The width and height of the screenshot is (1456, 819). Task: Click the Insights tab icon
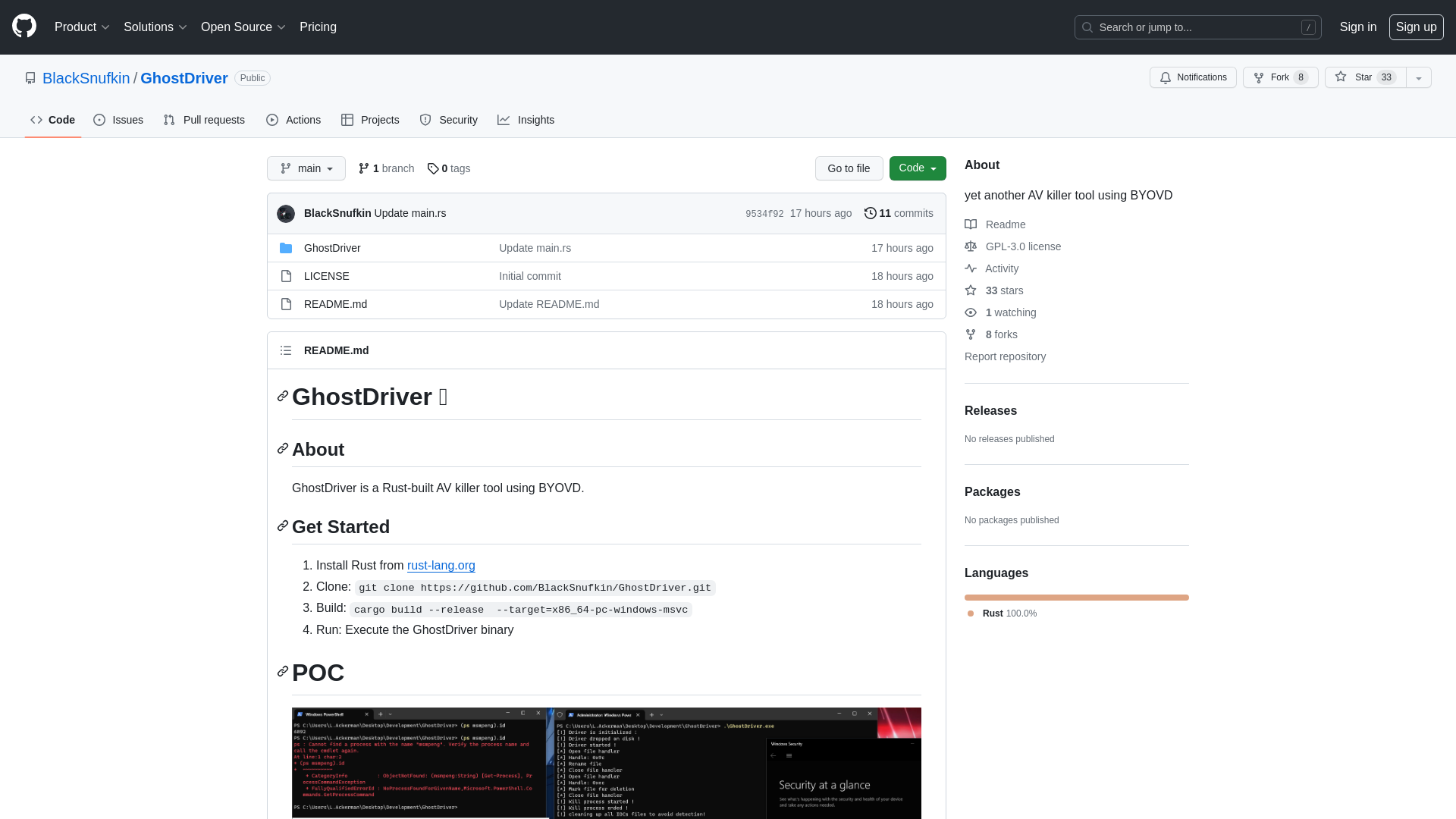[504, 120]
